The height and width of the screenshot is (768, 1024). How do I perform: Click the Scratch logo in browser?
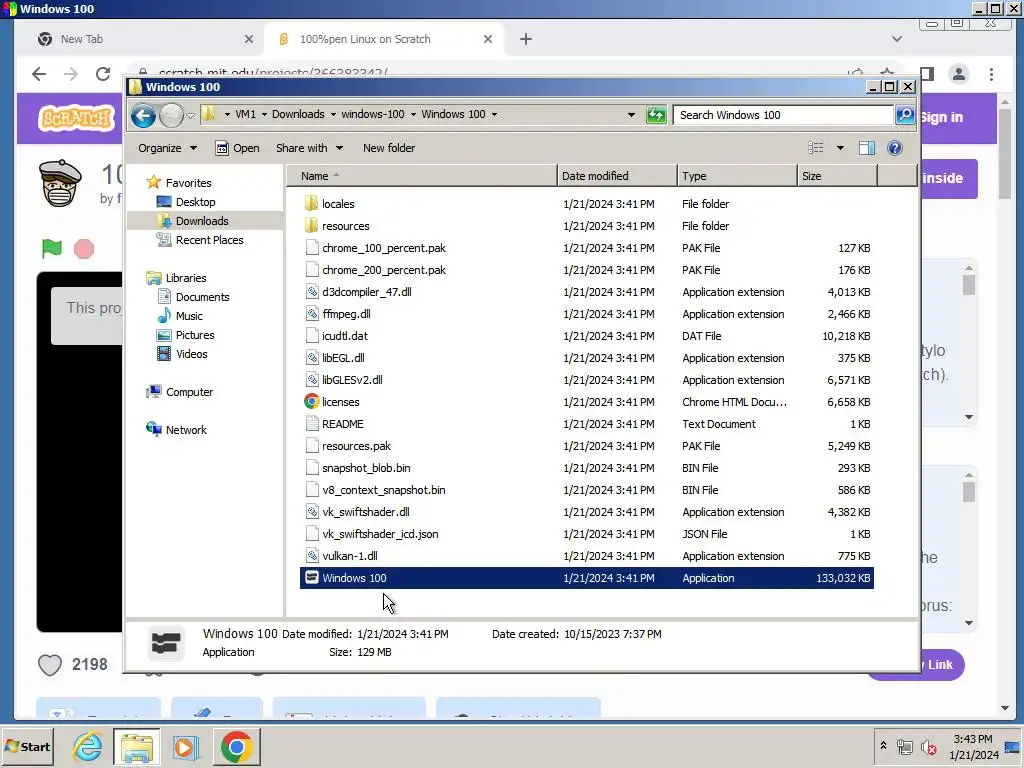[76, 119]
